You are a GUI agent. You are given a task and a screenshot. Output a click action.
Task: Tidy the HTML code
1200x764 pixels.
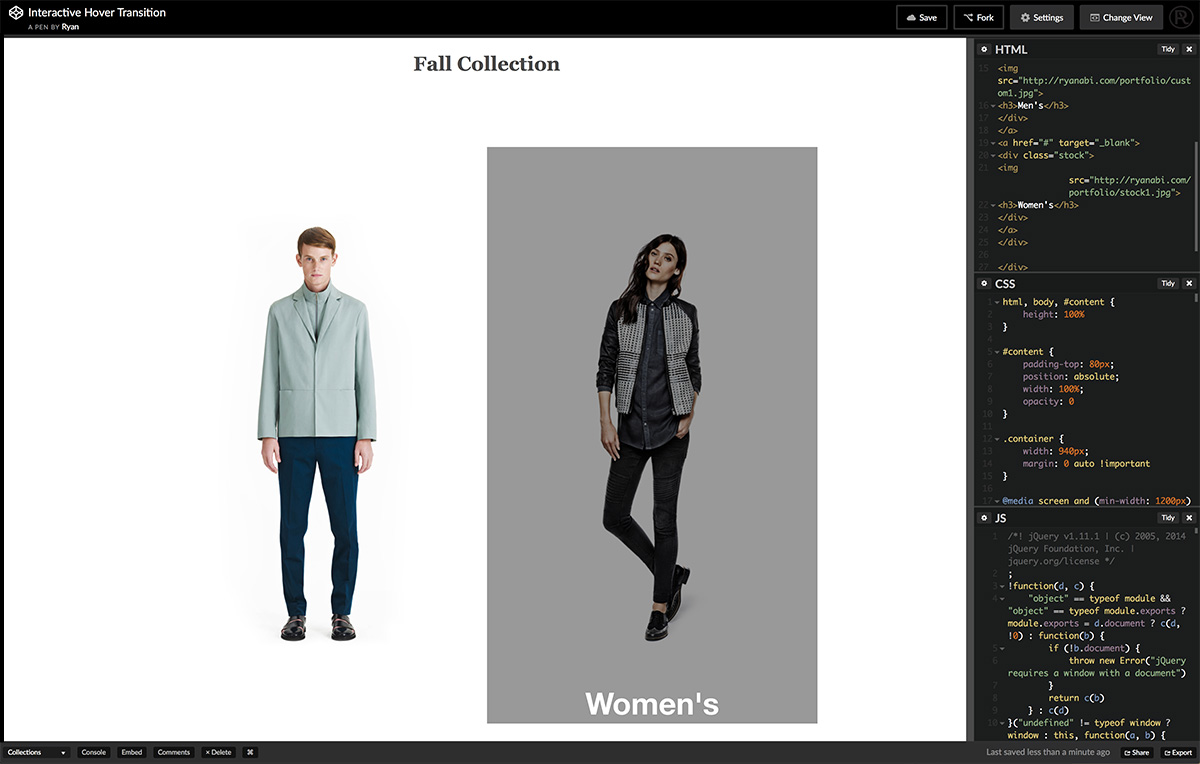[1167, 49]
